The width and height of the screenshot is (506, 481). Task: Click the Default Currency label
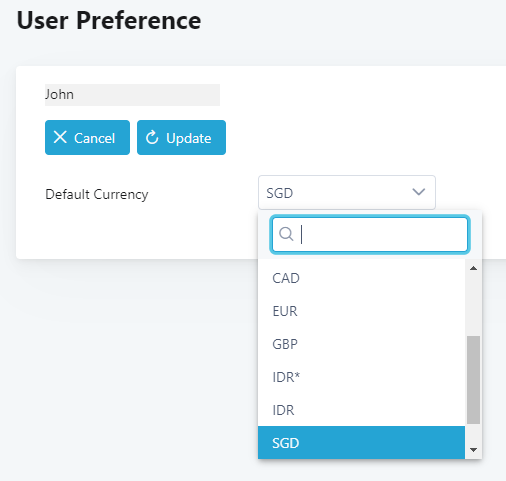97,194
